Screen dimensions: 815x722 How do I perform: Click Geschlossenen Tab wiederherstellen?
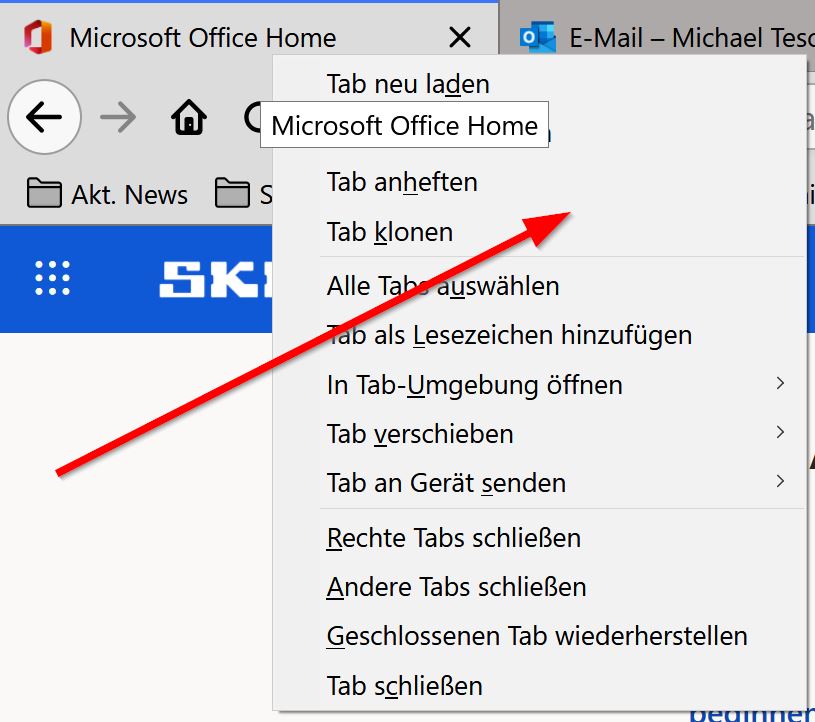point(537,636)
